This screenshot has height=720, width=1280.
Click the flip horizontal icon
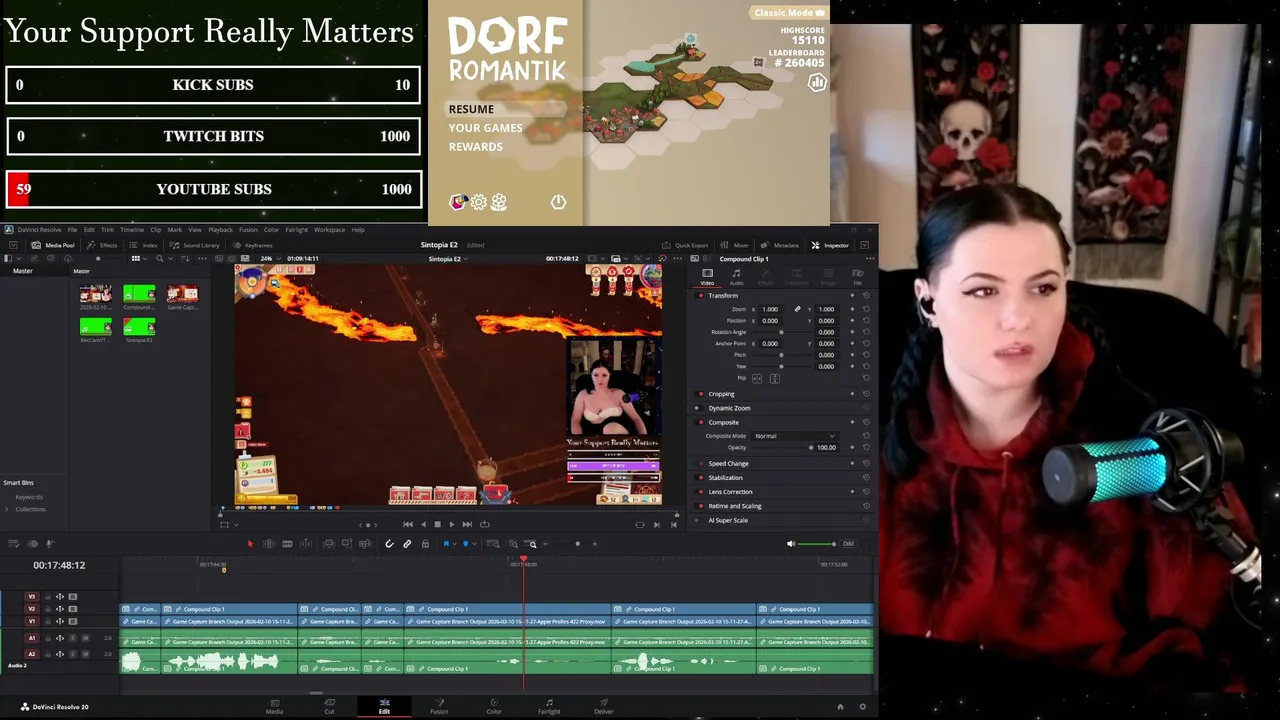[757, 379]
